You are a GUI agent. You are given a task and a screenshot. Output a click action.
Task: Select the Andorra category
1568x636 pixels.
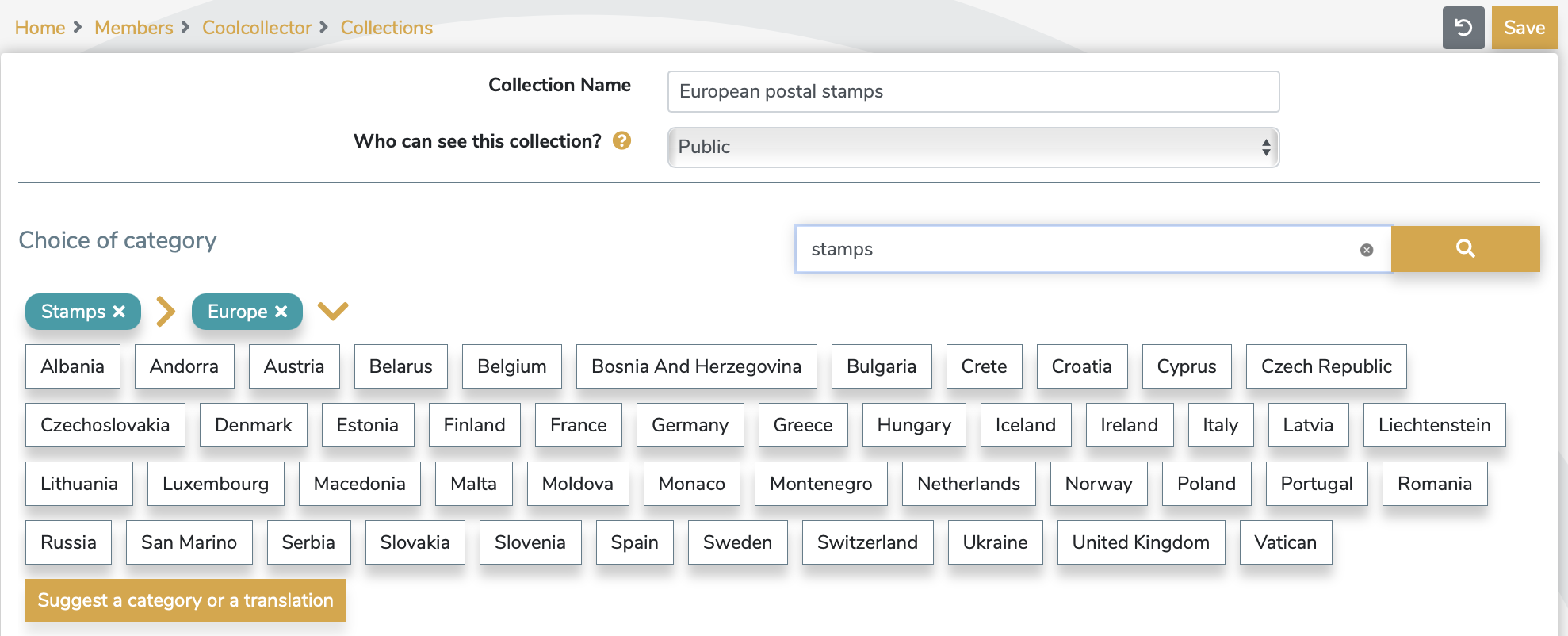pos(184,366)
